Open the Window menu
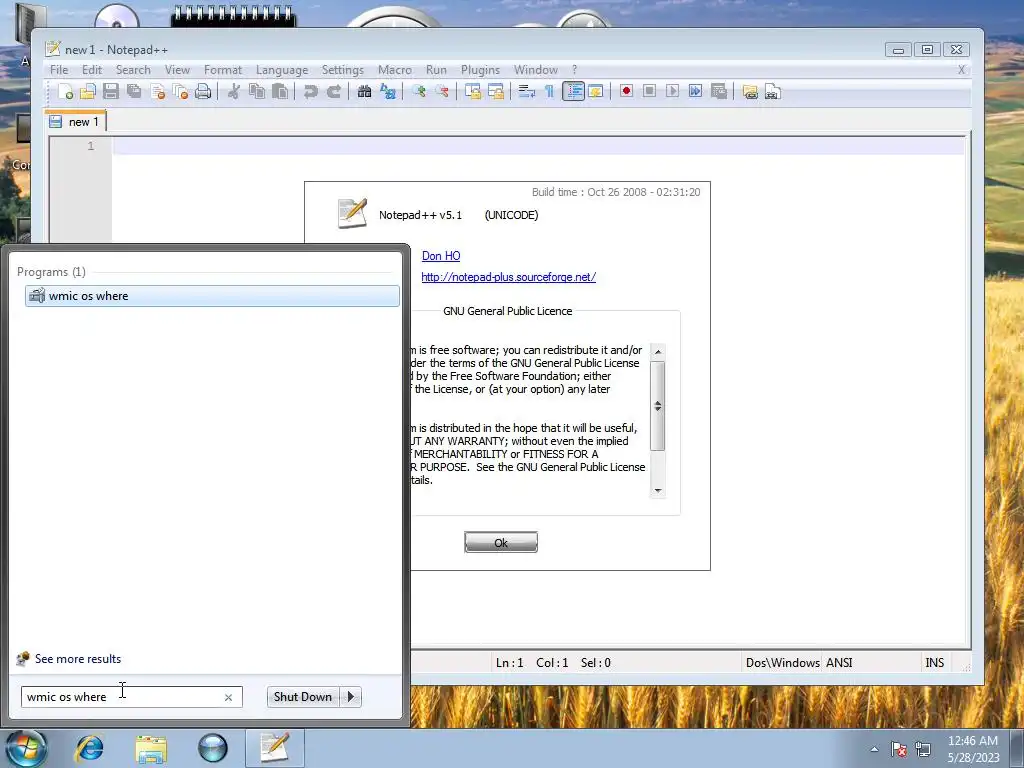Image resolution: width=1024 pixels, height=768 pixels. click(x=536, y=70)
